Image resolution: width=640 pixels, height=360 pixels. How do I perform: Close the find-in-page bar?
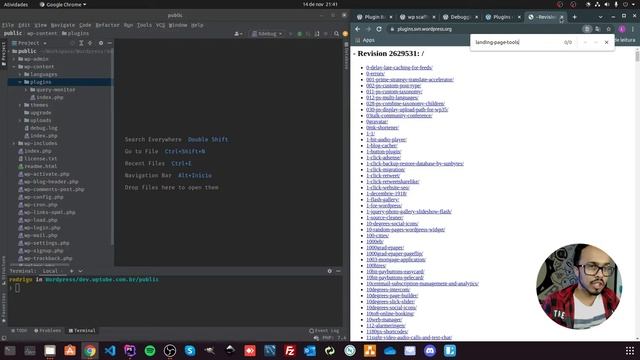(607, 42)
